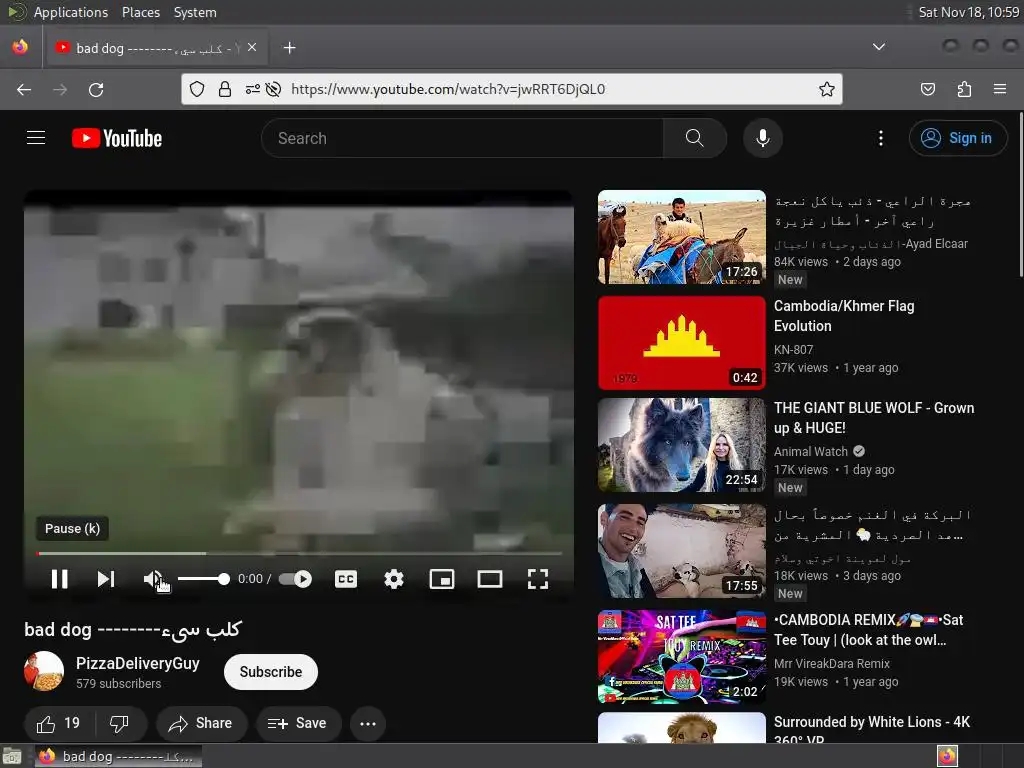Viewport: 1024px width, 768px height.
Task: Open THE GIANT BLUE WOLF thumbnail
Action: click(681, 445)
